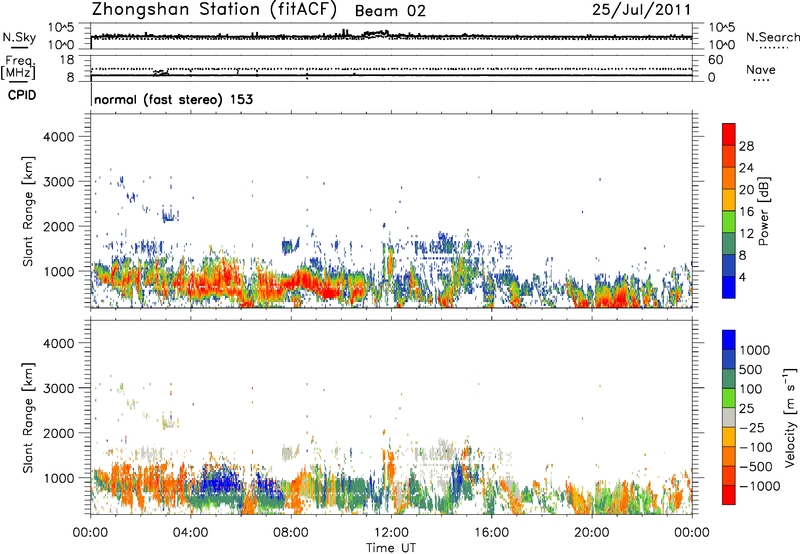Click the 'Freq. [MHz]' label
Viewport: 800px width, 554px height.
[x=19, y=68]
